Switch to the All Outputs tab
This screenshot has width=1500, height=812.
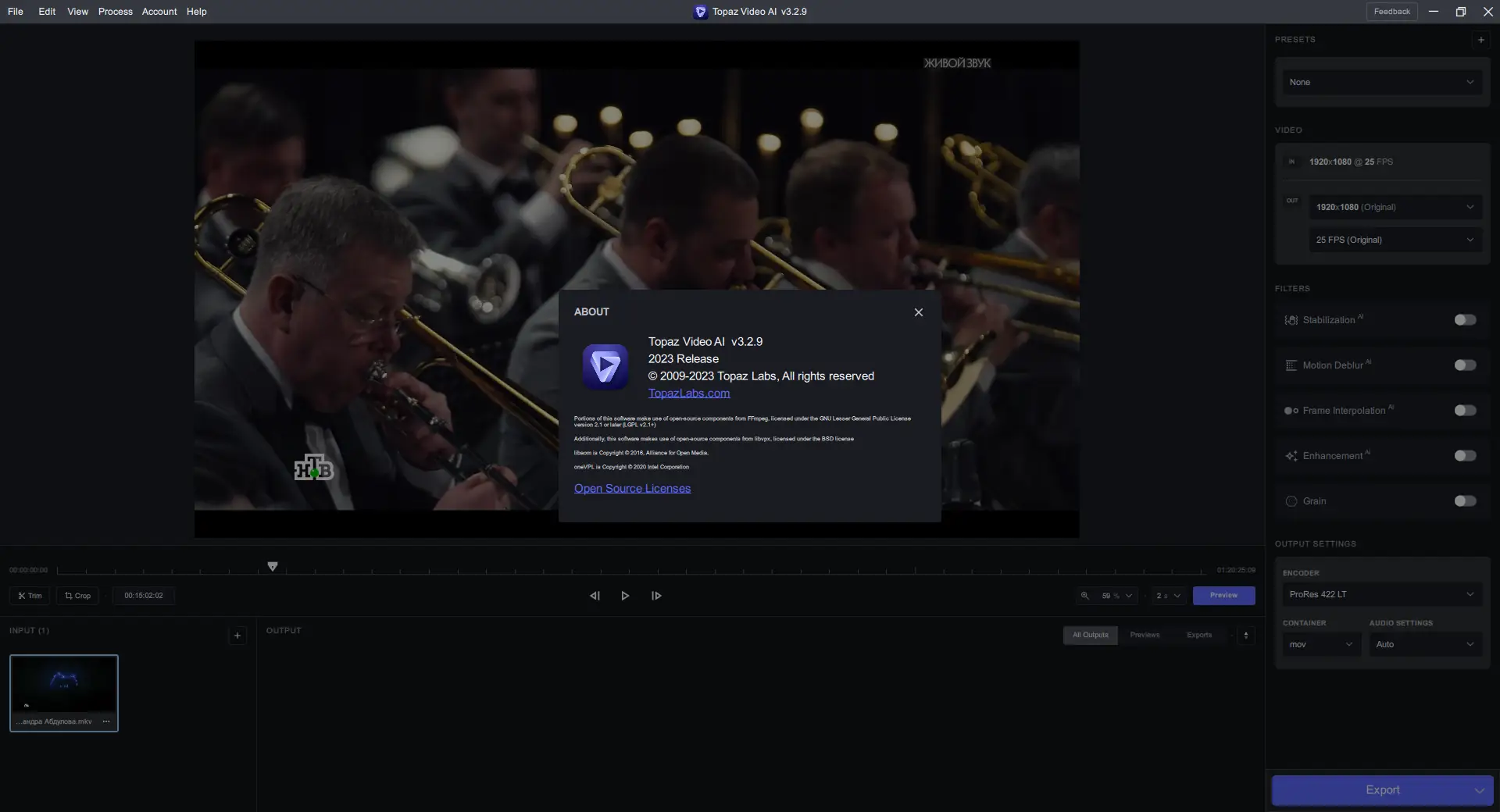click(x=1090, y=636)
